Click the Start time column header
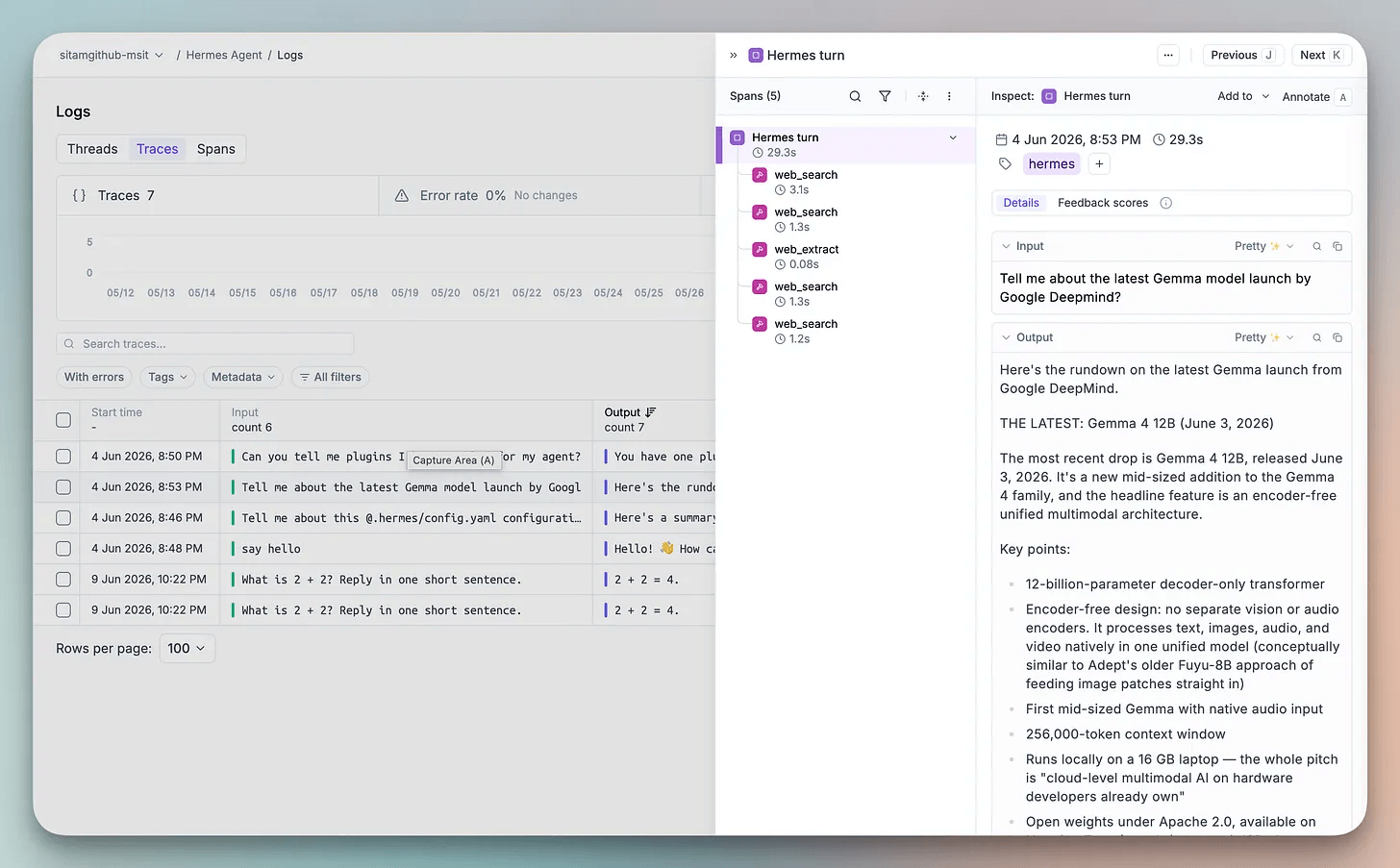The width and height of the screenshot is (1400, 868). tap(116, 412)
